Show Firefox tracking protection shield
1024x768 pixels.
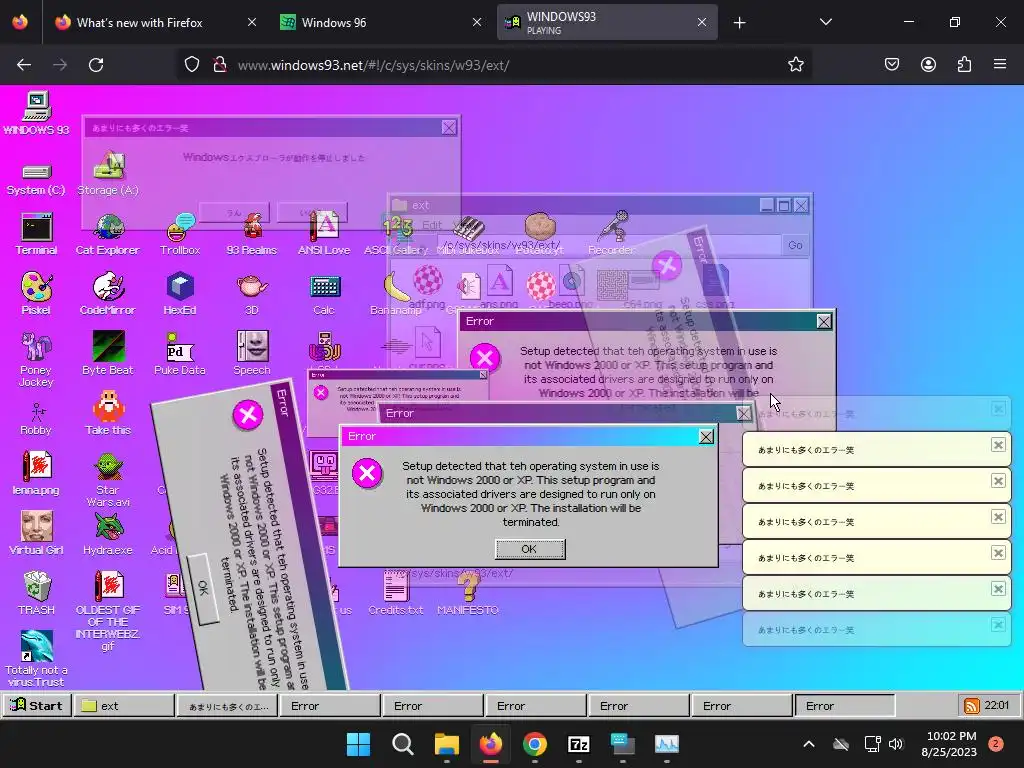point(191,64)
